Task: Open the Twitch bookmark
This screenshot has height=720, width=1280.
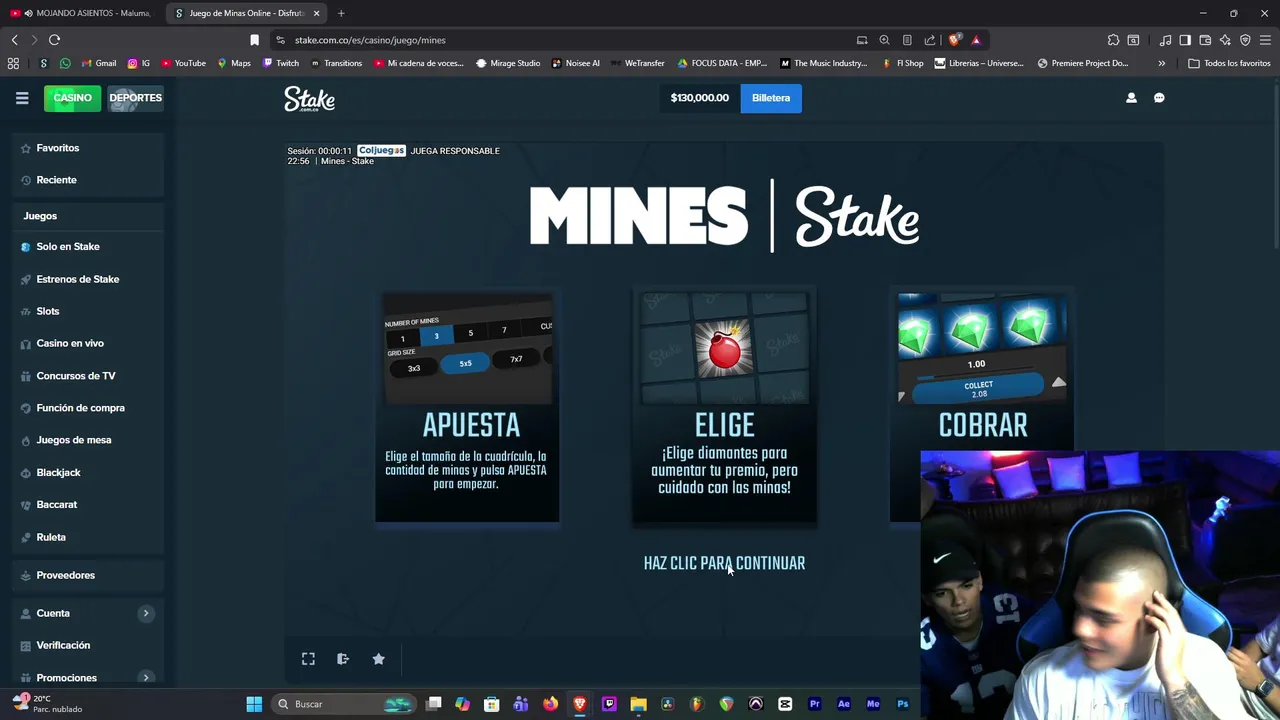Action: tap(281, 63)
